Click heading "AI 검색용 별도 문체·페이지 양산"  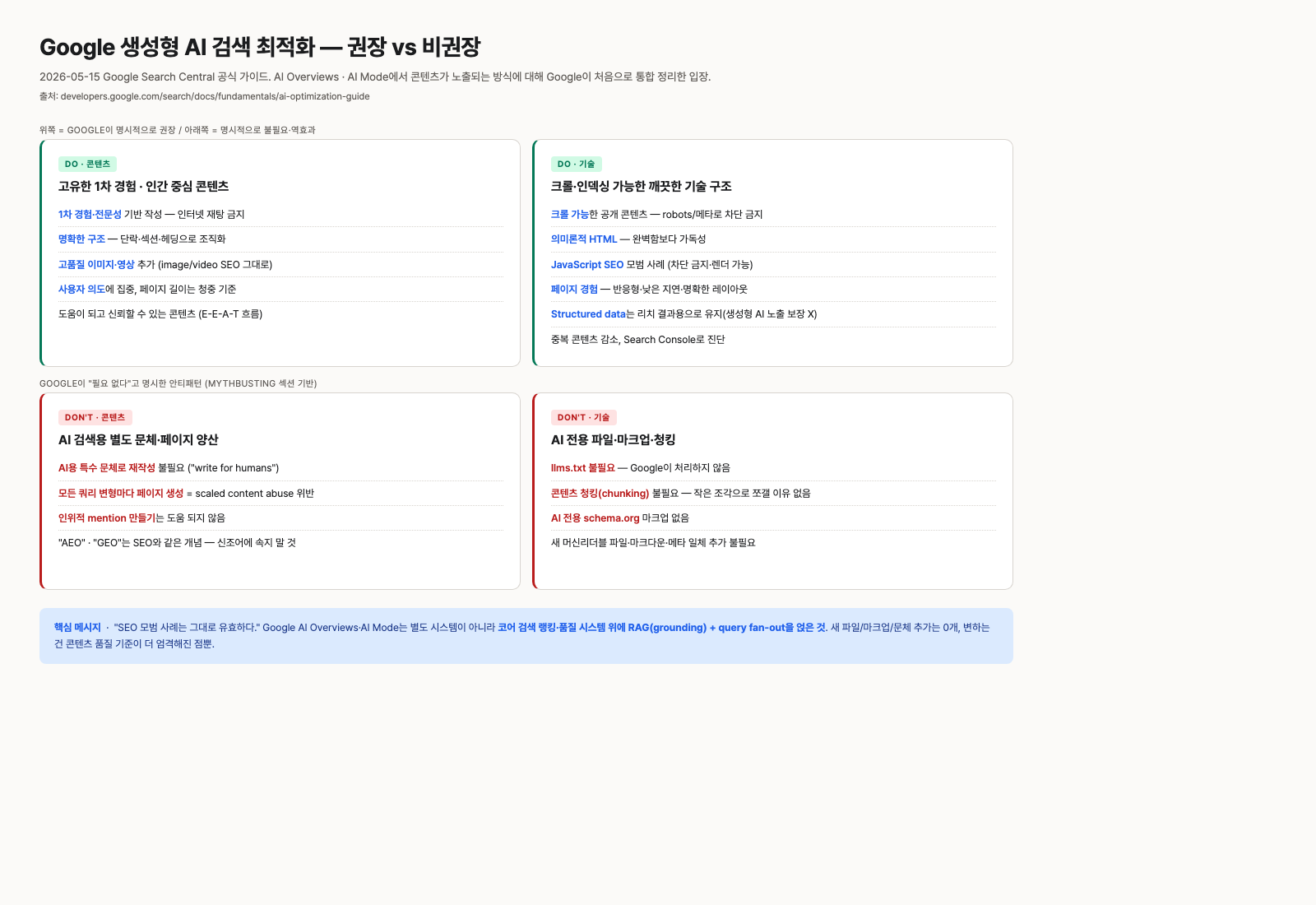point(138,440)
